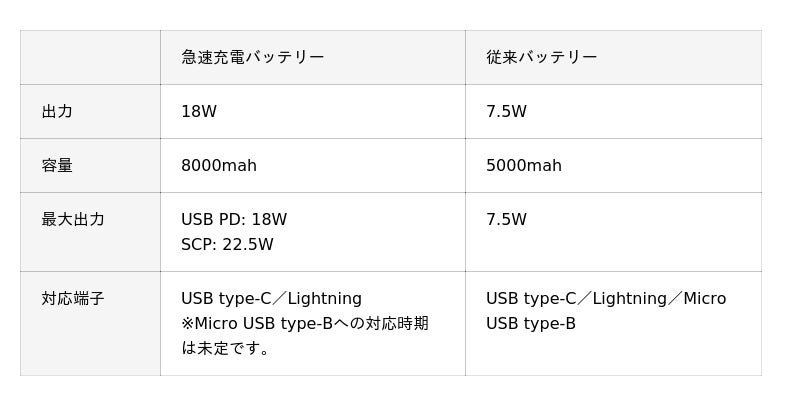Click the "USB PD: 18W" text
The image size is (800, 406).
point(234,219)
